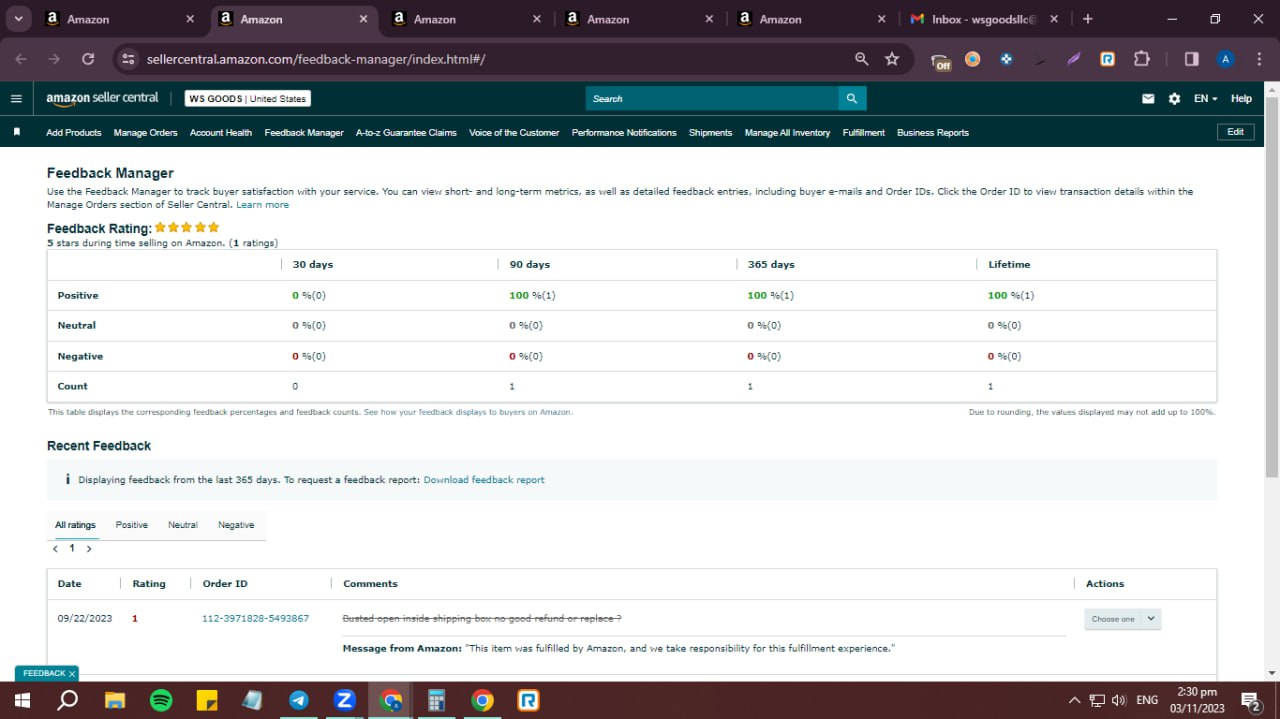Select the Positive feedback tab
The height and width of the screenshot is (719, 1280).
[131, 525]
